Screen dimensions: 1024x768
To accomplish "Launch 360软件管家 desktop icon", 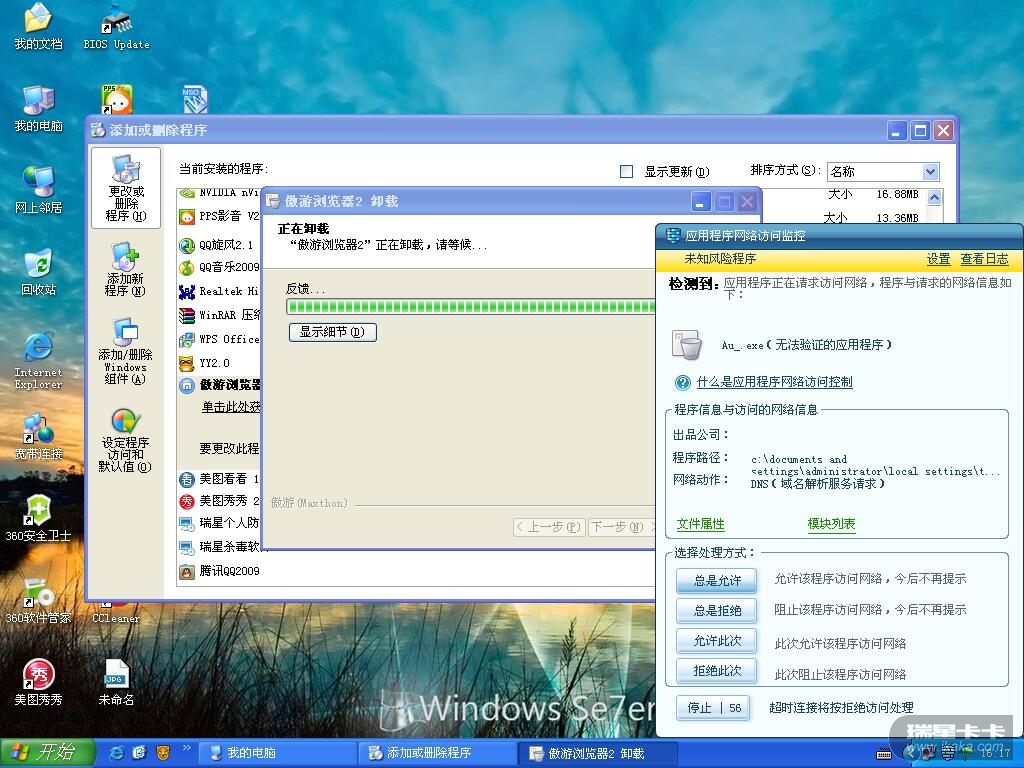I will click(39, 601).
